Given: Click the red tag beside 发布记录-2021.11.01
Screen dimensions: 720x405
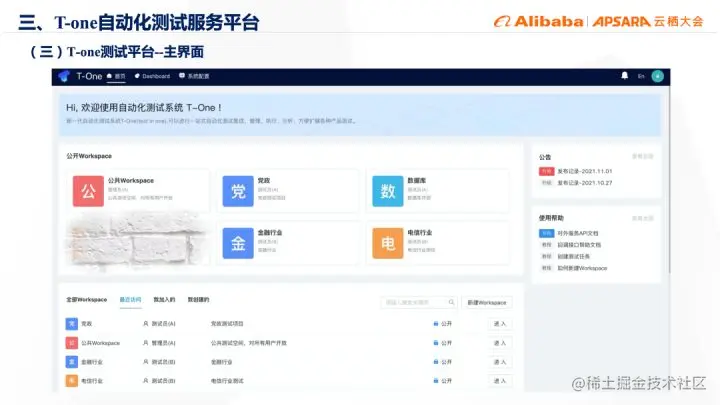Looking at the screenshot, I should pos(546,171).
